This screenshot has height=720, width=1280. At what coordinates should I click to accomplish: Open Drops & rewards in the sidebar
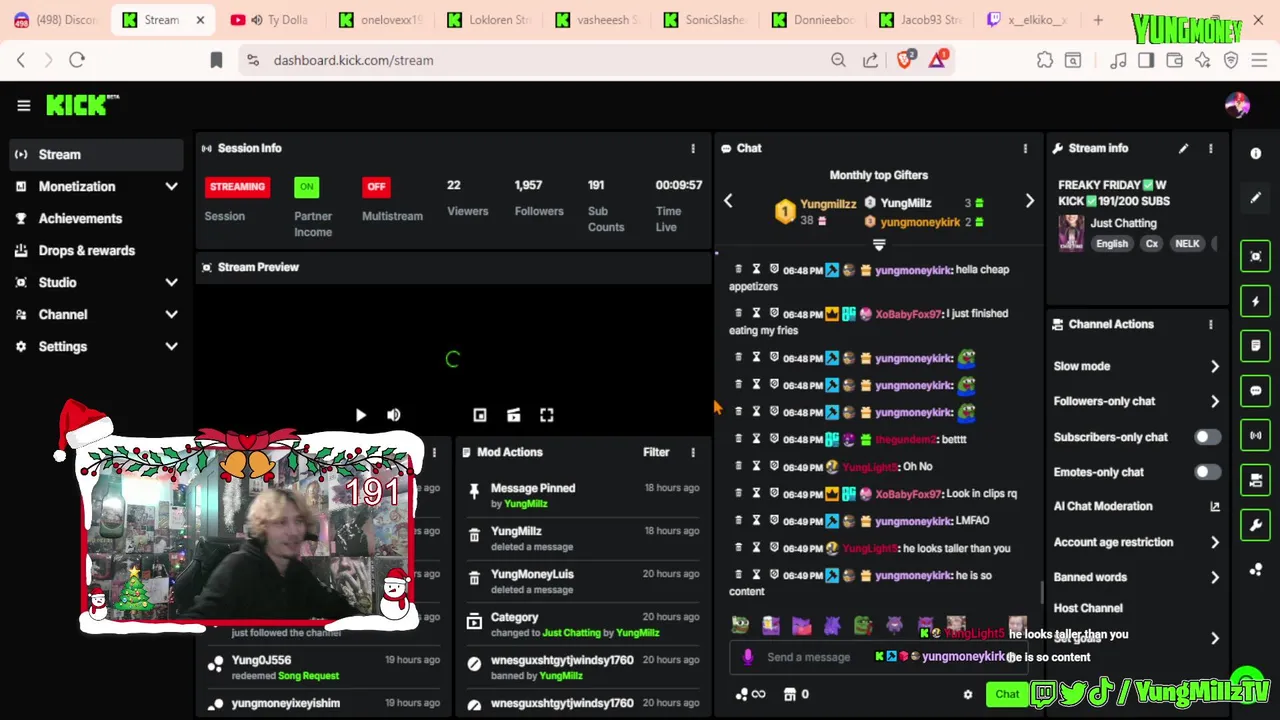coord(97,250)
